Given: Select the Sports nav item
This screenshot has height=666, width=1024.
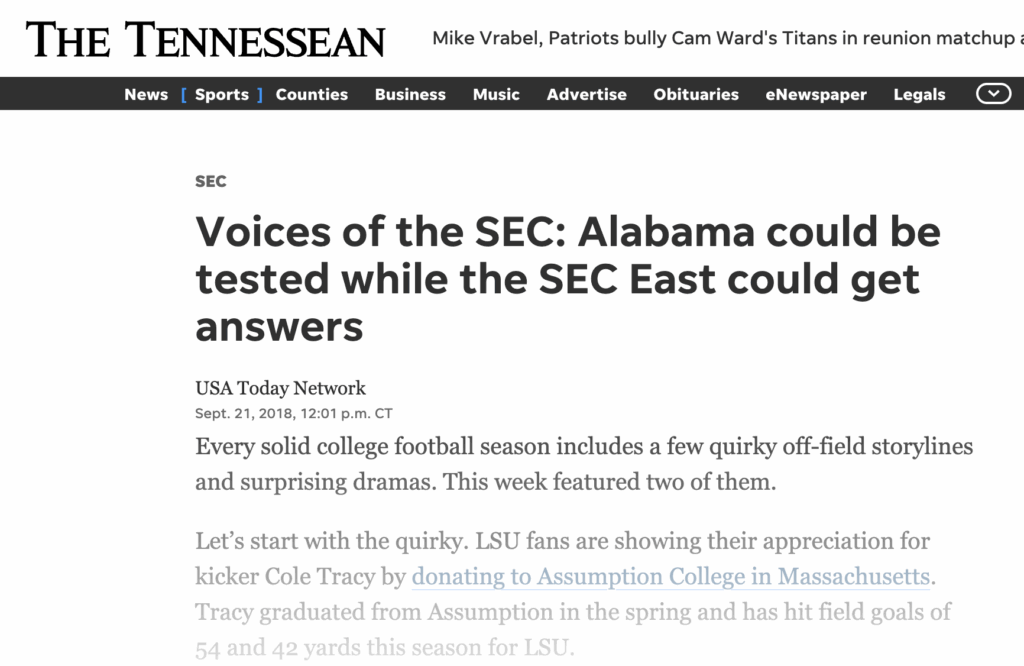Looking at the screenshot, I should click(222, 95).
